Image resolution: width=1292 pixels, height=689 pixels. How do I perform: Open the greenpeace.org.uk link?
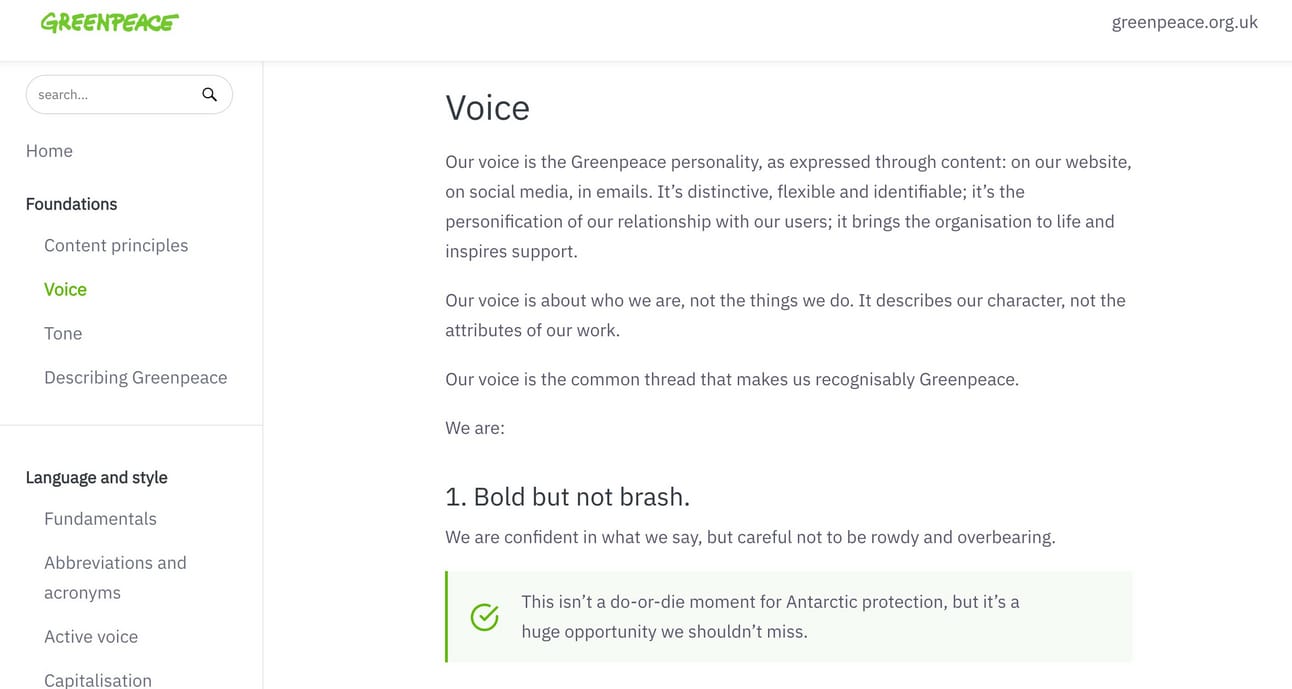click(x=1185, y=22)
